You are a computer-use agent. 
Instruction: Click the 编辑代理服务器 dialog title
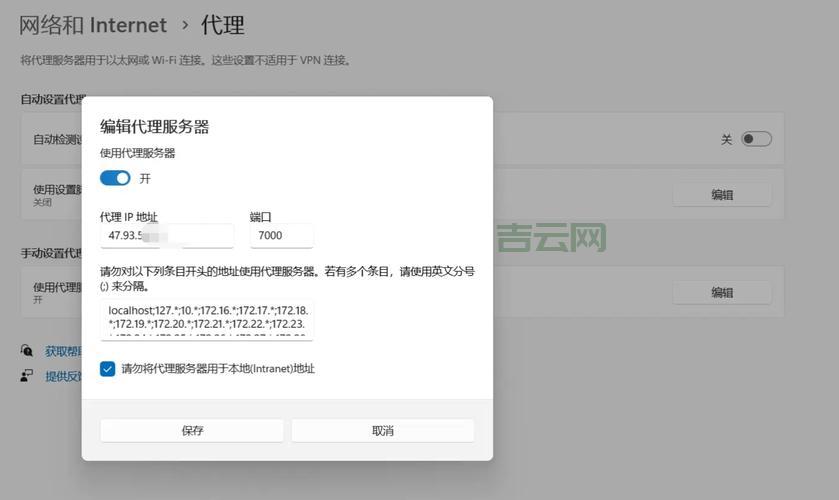coord(155,127)
